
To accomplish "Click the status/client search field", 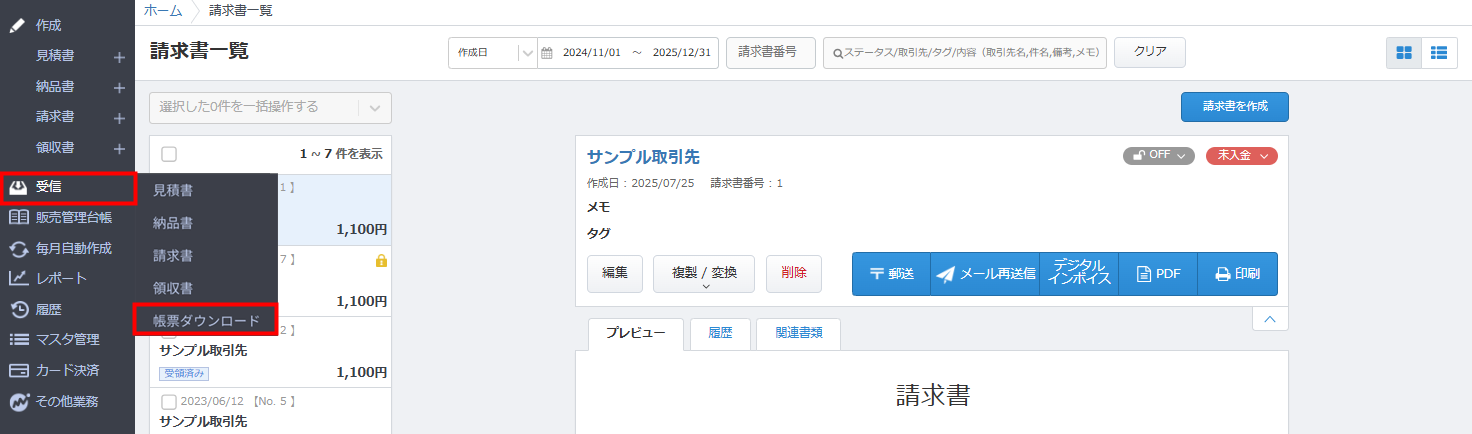I will (964, 53).
